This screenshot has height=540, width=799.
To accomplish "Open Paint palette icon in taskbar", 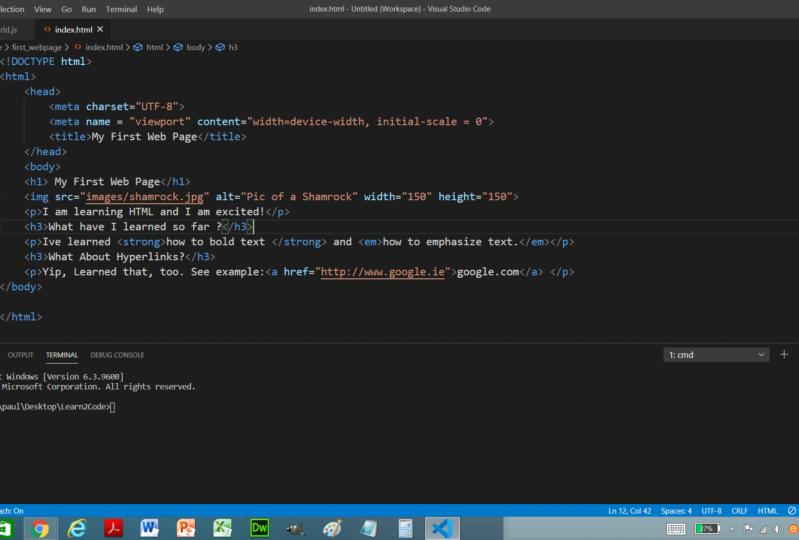I will (x=332, y=528).
